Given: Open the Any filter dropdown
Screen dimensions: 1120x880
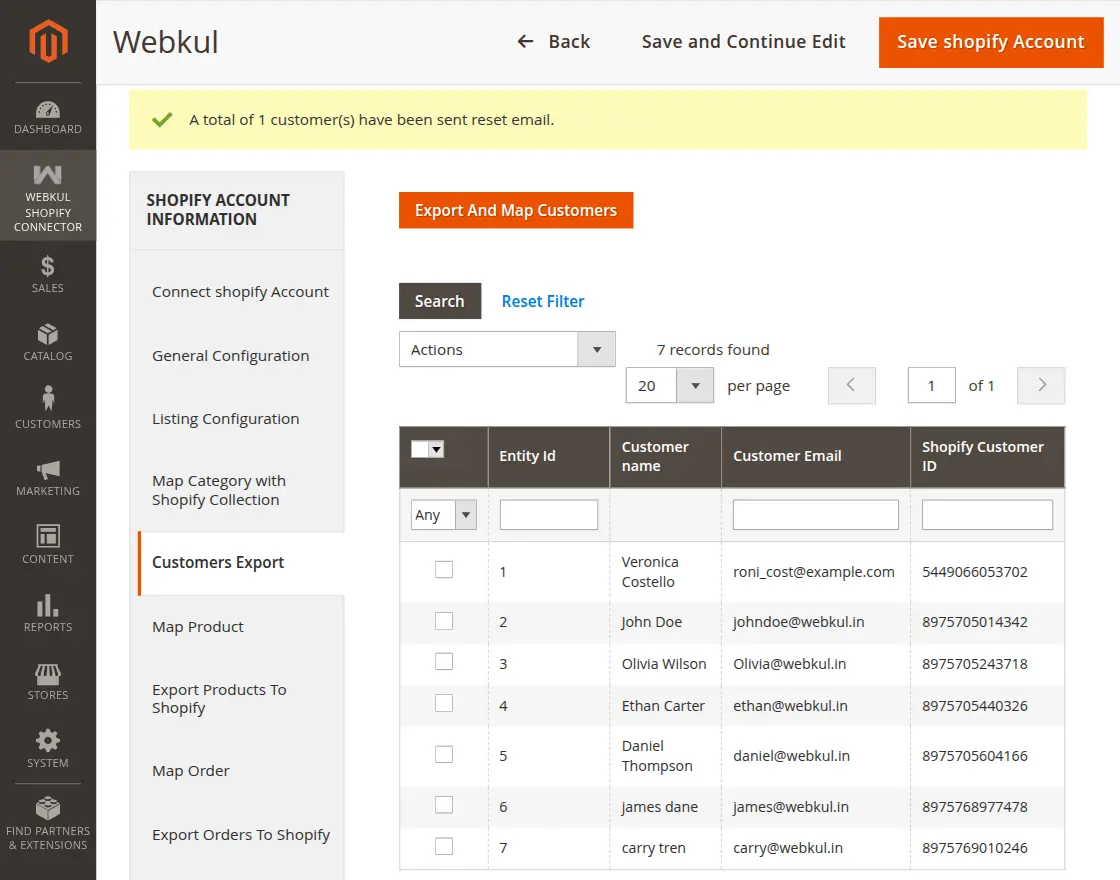Looking at the screenshot, I should 444,515.
